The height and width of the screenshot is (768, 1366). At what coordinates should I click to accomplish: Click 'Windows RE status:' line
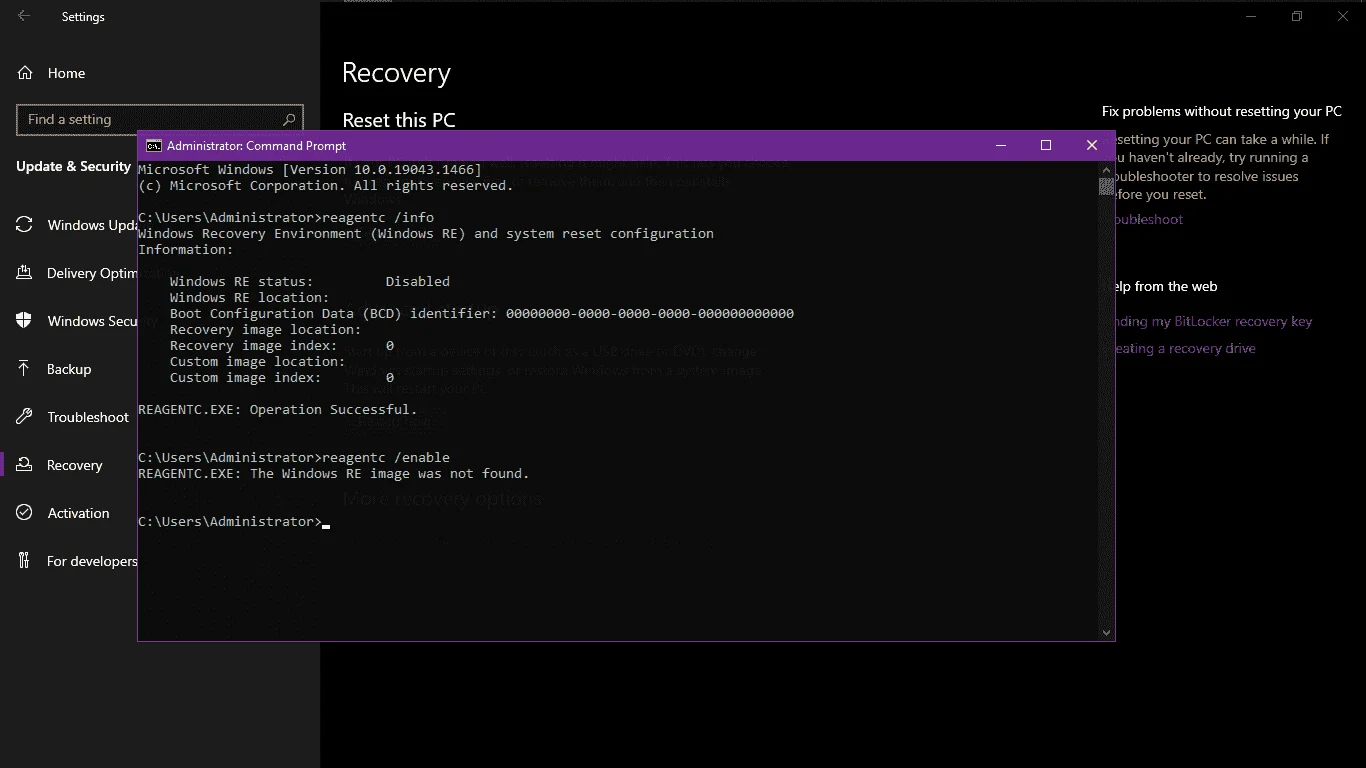[x=241, y=281]
